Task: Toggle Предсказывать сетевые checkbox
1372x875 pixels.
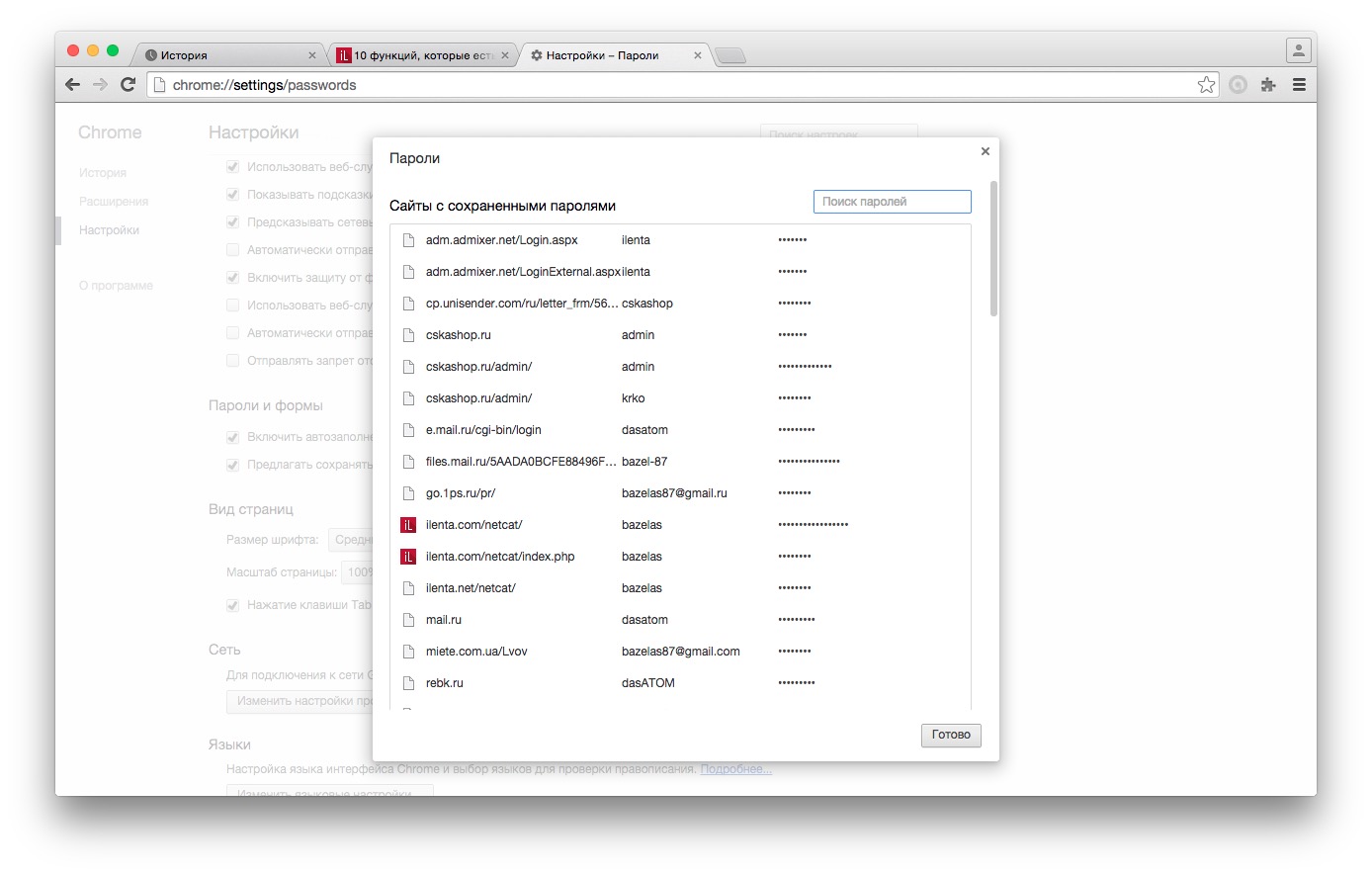Action: [233, 222]
